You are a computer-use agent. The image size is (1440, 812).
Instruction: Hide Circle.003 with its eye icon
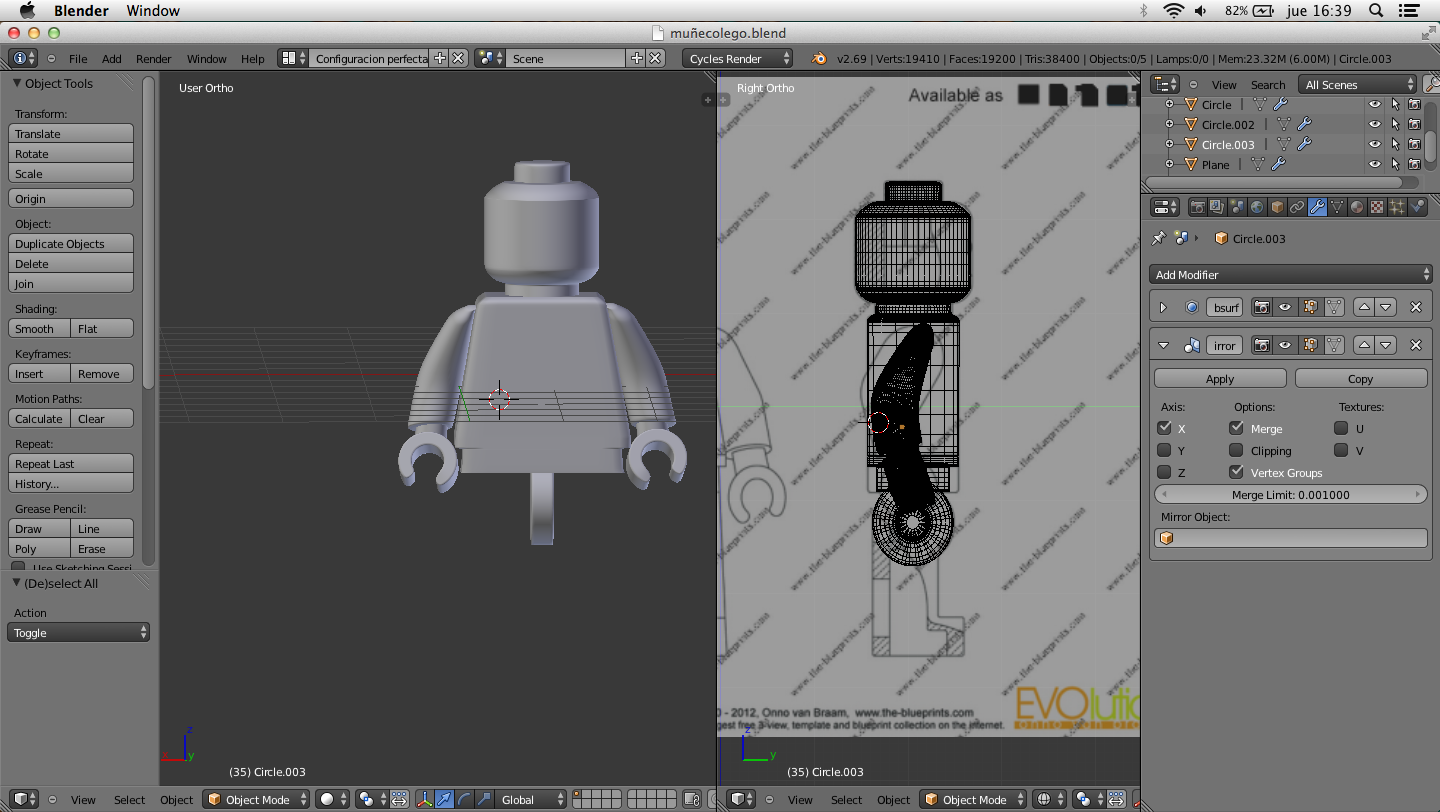tap(1375, 144)
